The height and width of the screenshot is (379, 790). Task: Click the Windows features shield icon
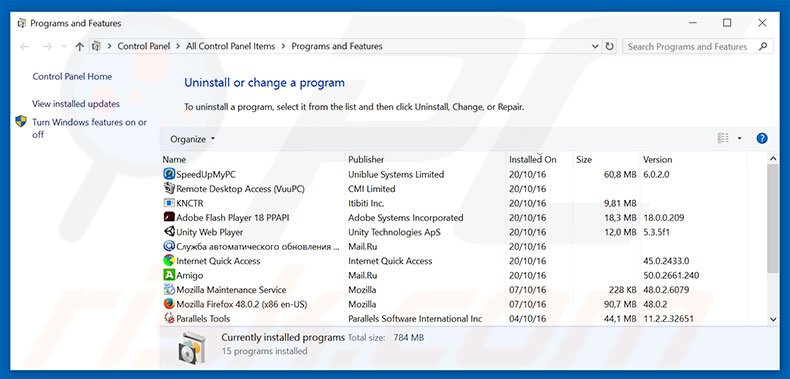coord(21,121)
